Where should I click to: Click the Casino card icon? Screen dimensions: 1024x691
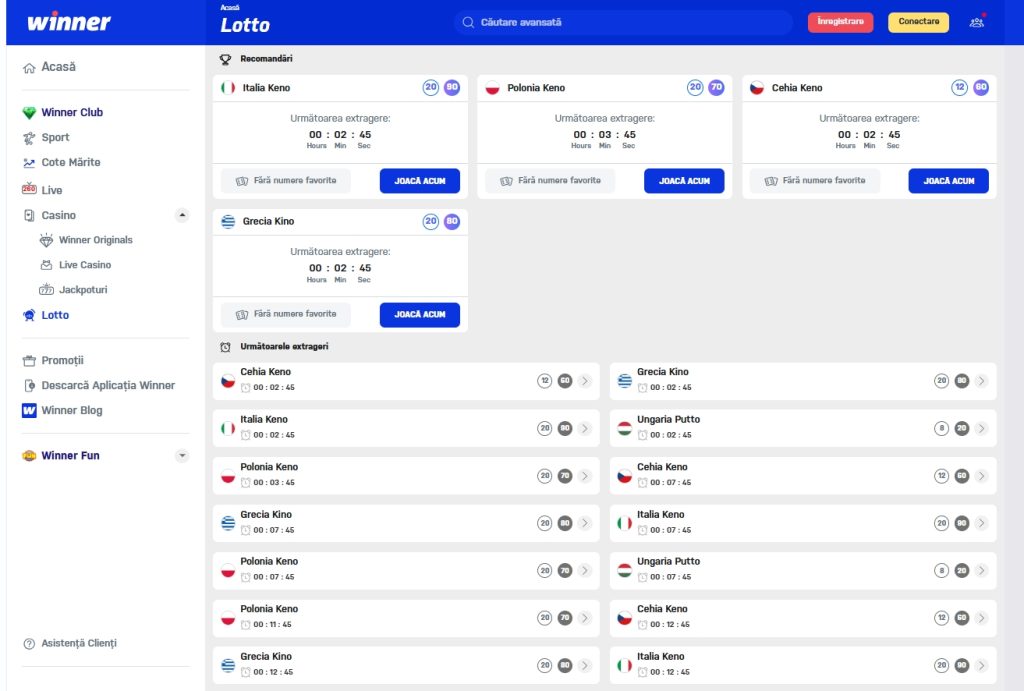pos(29,216)
